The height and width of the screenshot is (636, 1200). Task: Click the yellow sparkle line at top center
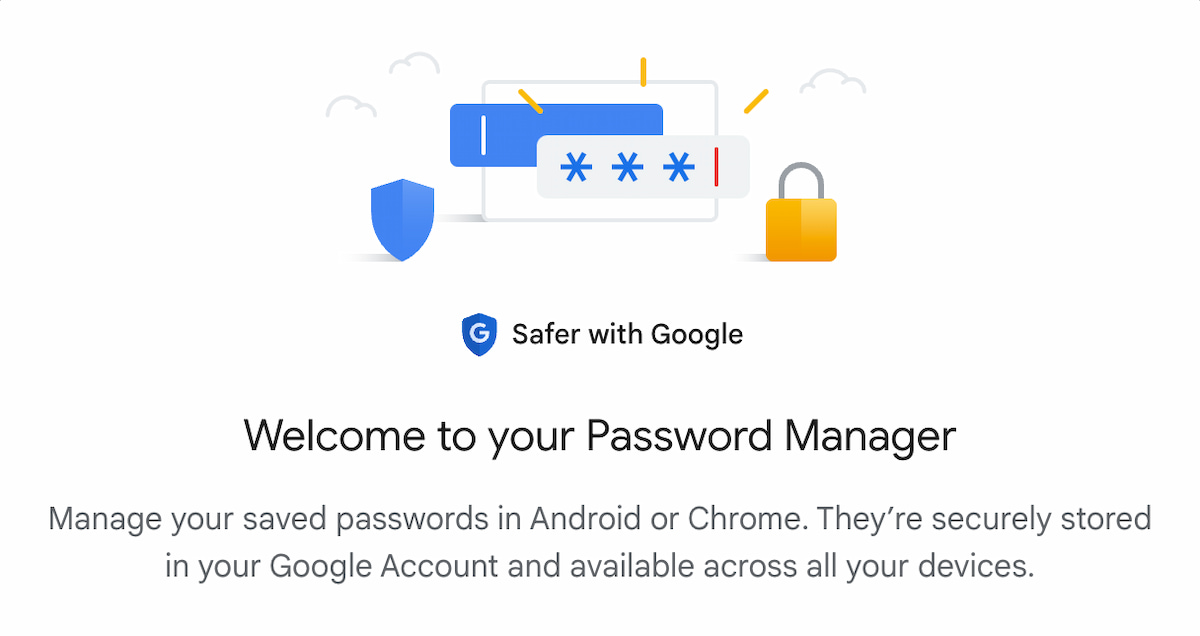[643, 71]
